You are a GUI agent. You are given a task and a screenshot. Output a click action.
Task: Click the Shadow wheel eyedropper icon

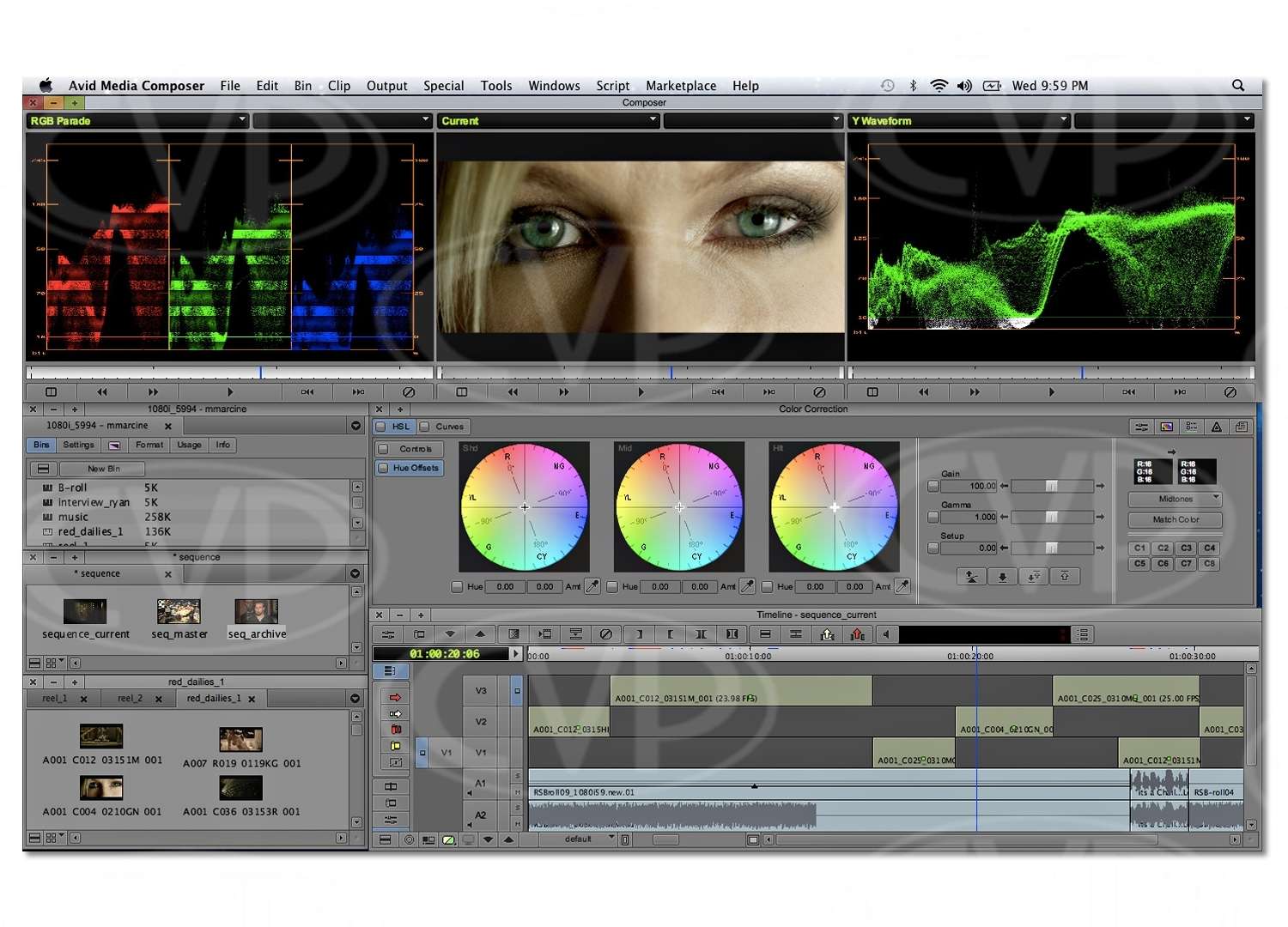tap(592, 587)
